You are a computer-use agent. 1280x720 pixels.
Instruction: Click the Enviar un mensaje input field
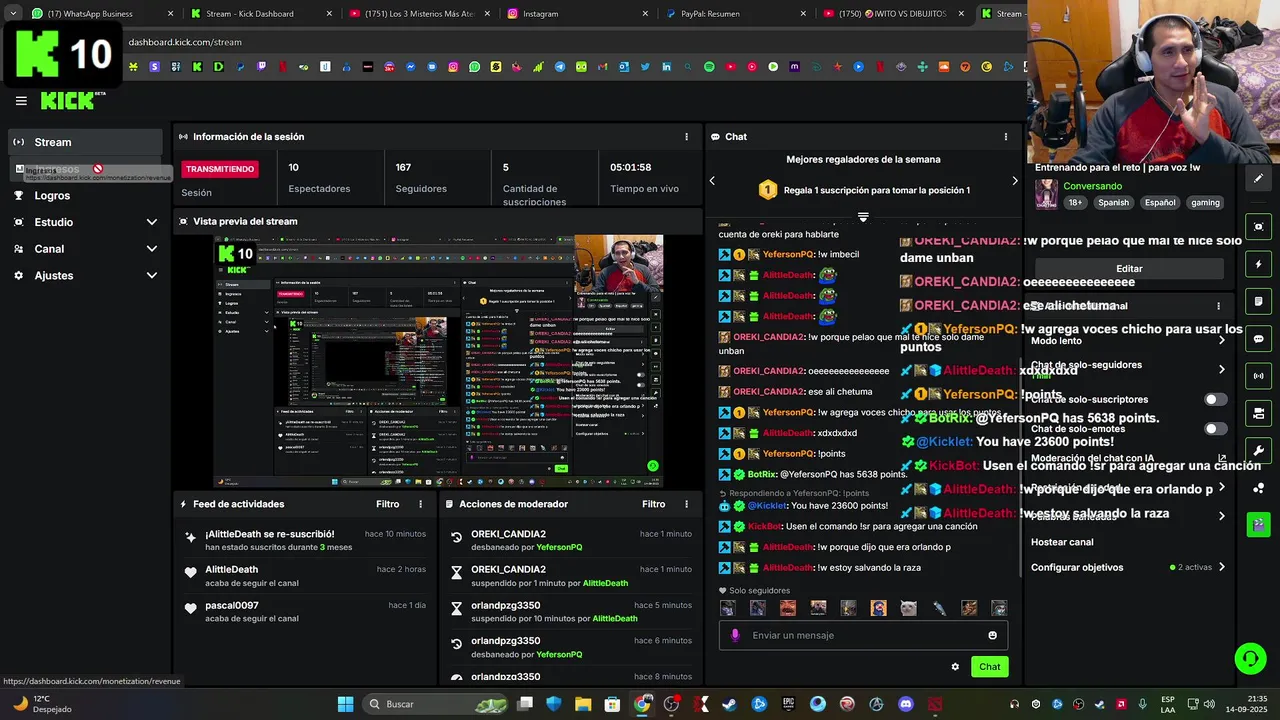pos(863,635)
